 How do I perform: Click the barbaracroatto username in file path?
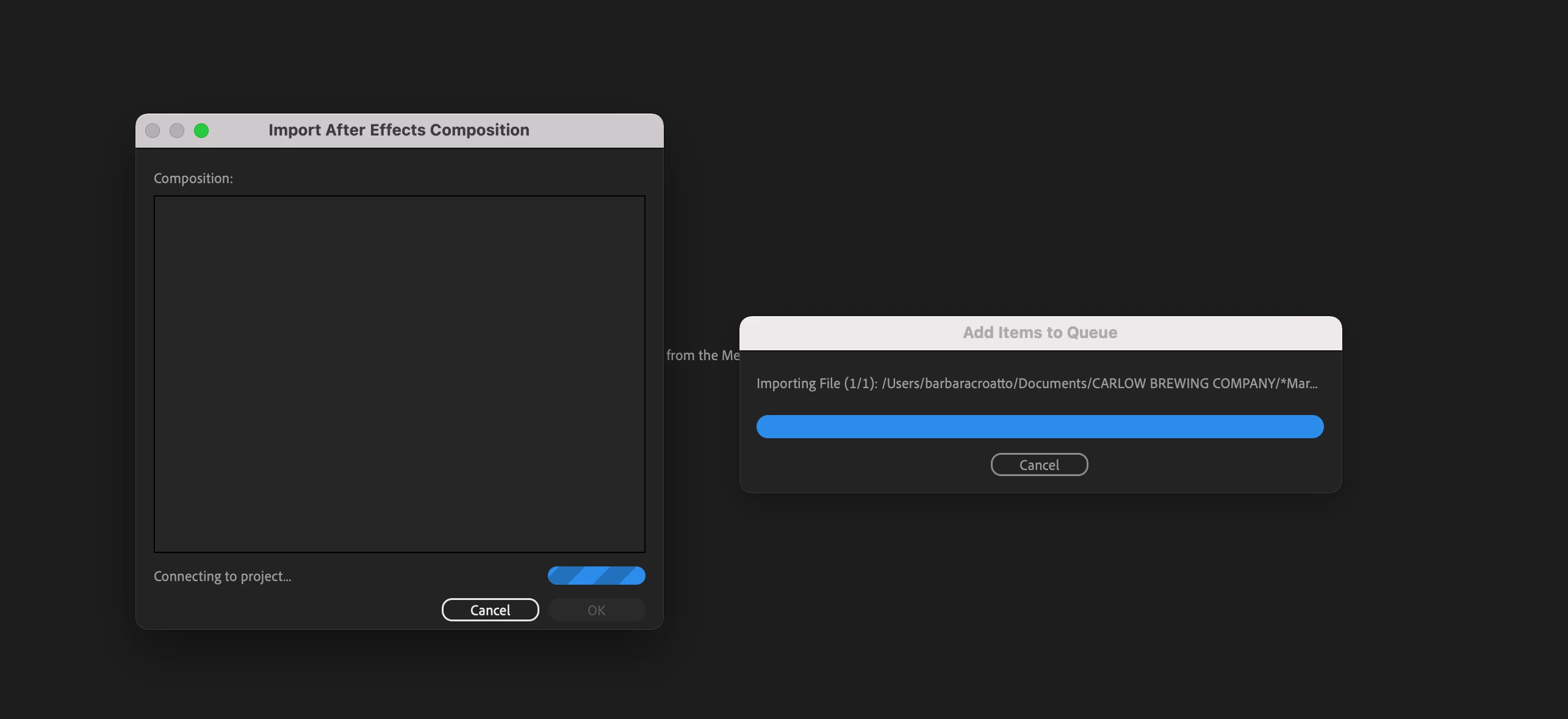click(x=969, y=383)
